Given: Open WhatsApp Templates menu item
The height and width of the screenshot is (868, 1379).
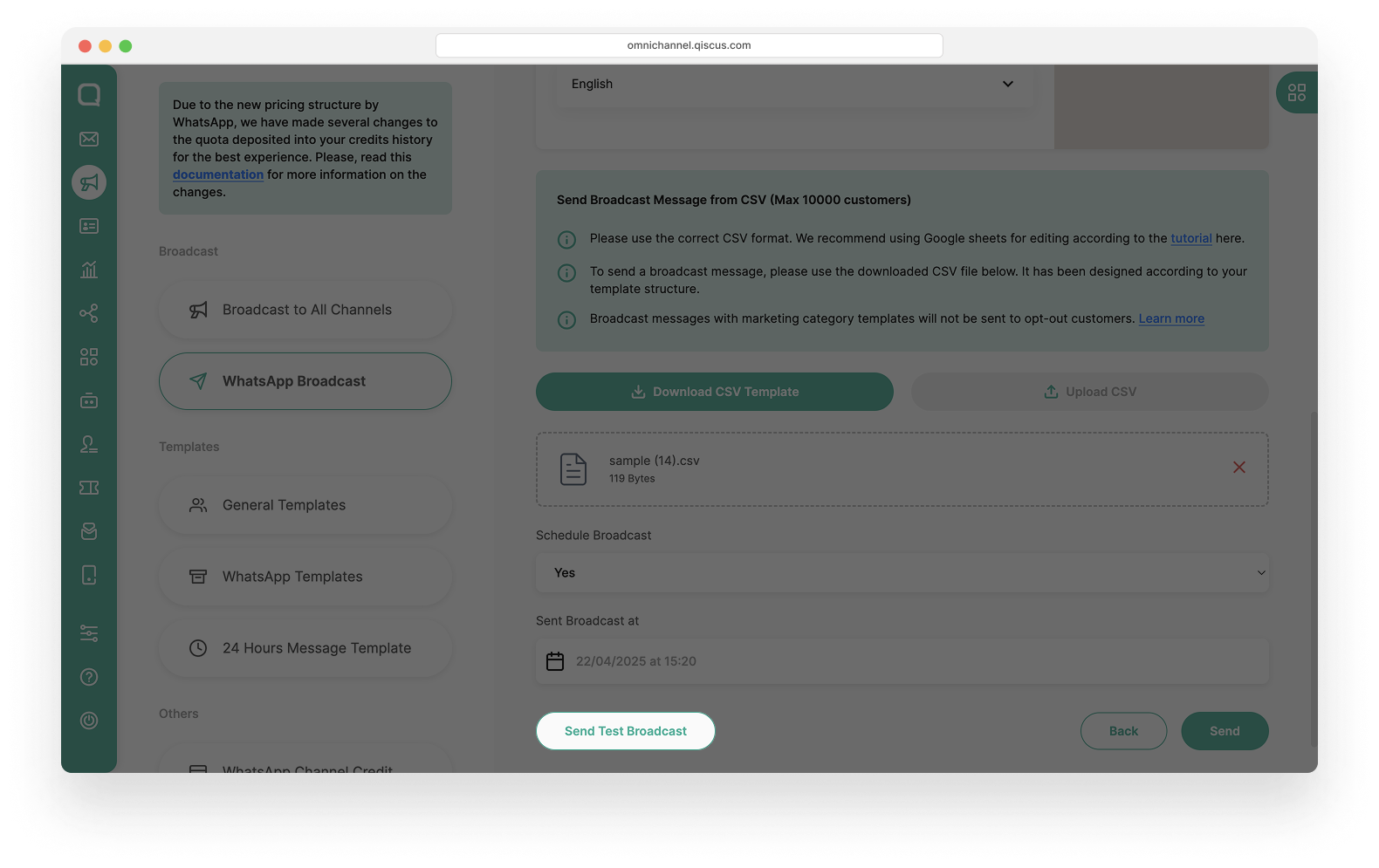Looking at the screenshot, I should (305, 577).
